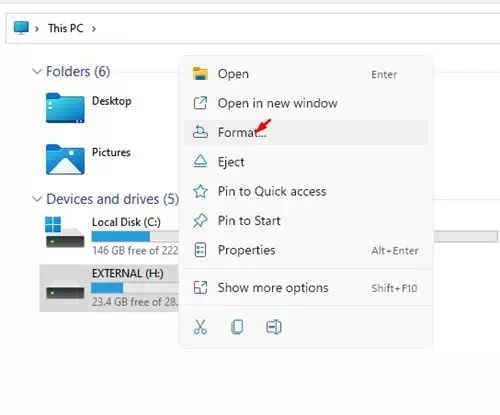Viewport: 500px width, 415px height.
Task: Click Show more options entry
Action: (x=306, y=288)
